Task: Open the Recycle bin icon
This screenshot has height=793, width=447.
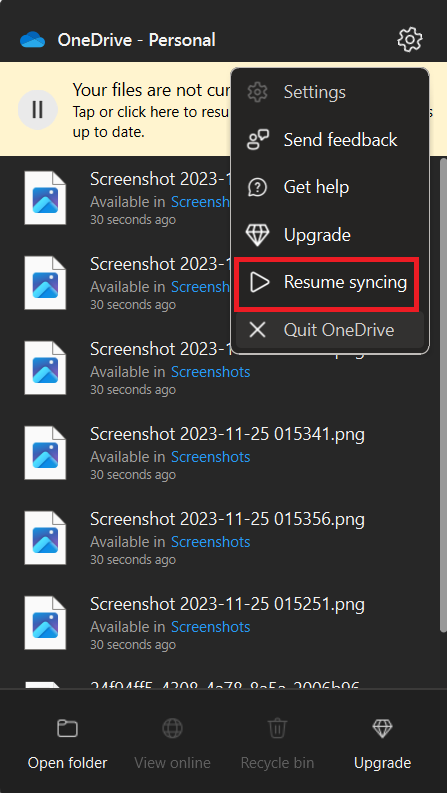Action: click(277, 729)
